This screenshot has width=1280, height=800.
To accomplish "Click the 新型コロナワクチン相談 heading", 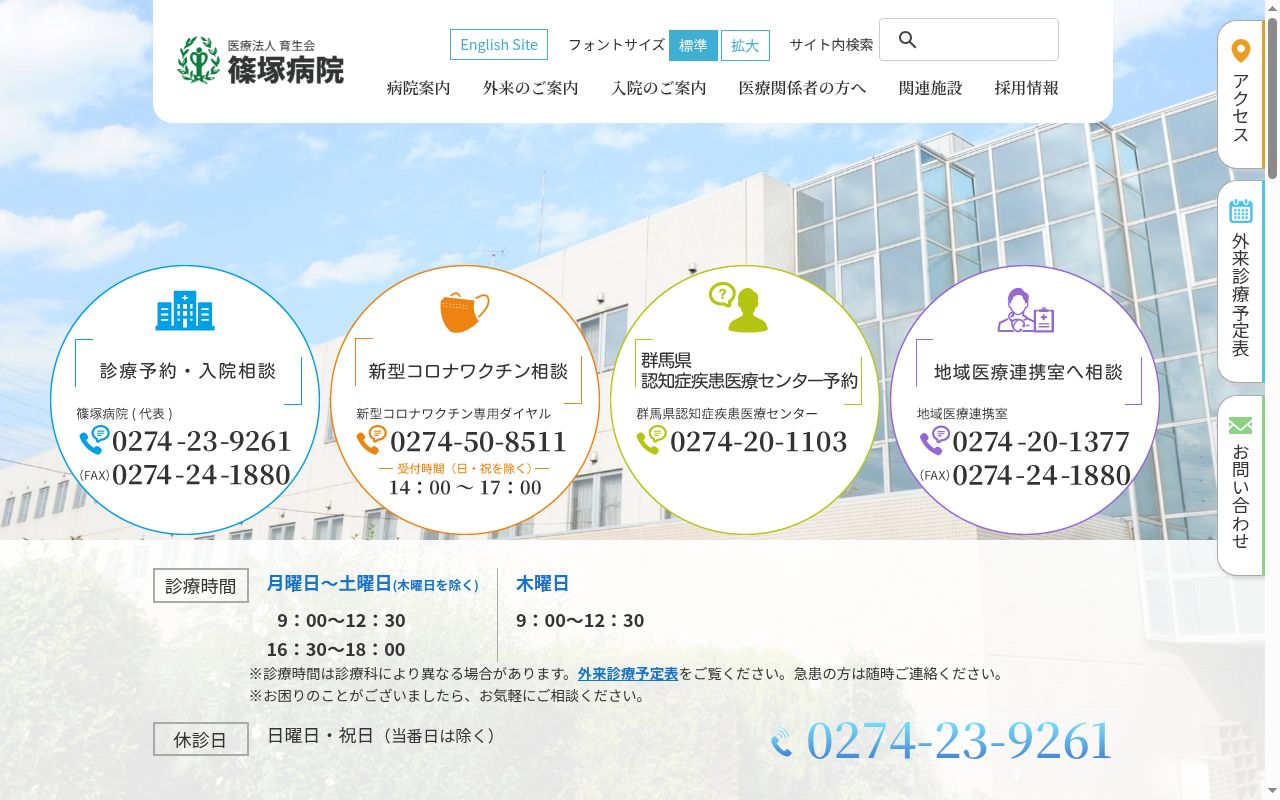I will point(468,371).
